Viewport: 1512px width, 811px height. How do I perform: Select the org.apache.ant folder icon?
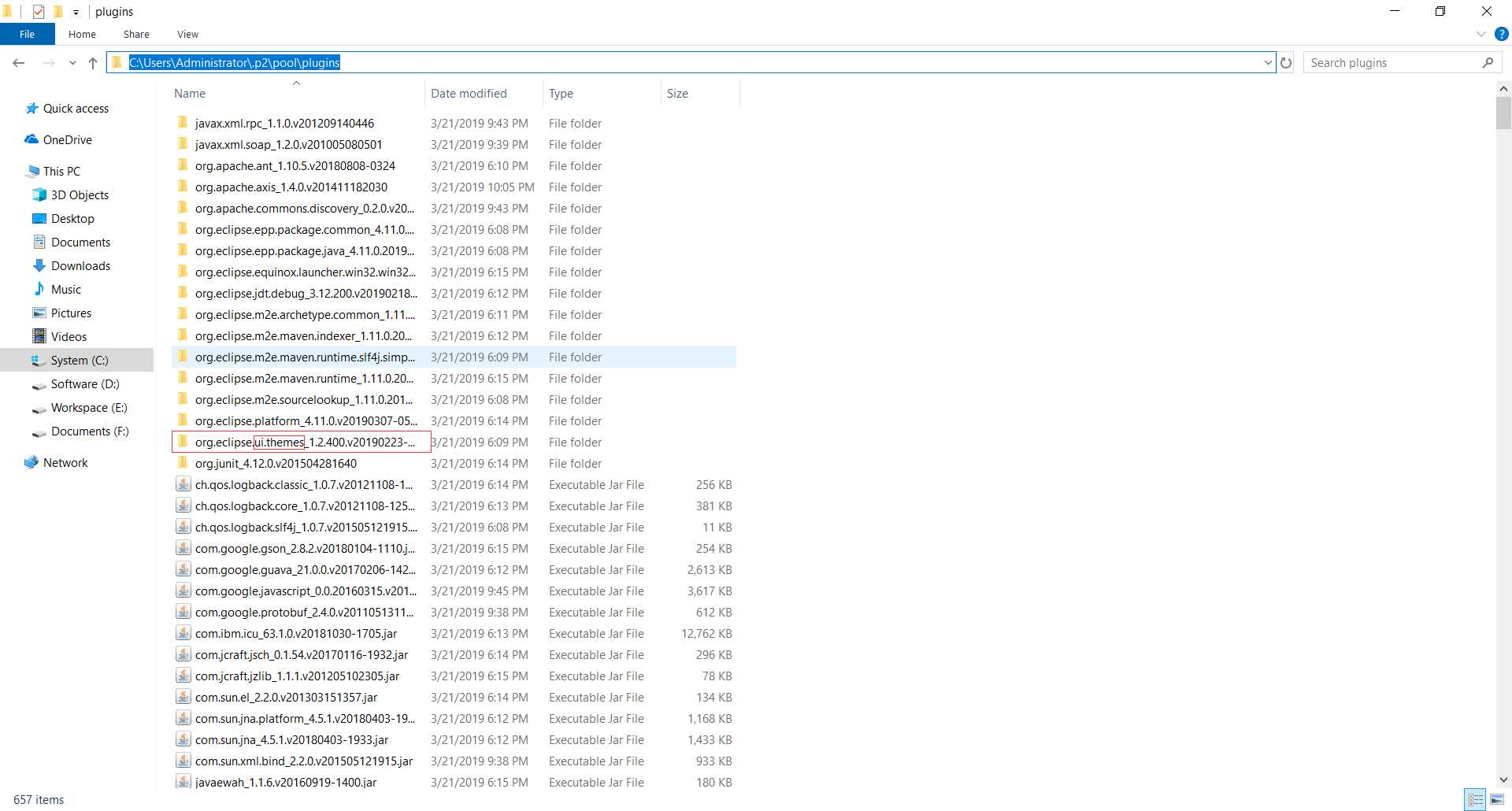pyautogui.click(x=183, y=165)
